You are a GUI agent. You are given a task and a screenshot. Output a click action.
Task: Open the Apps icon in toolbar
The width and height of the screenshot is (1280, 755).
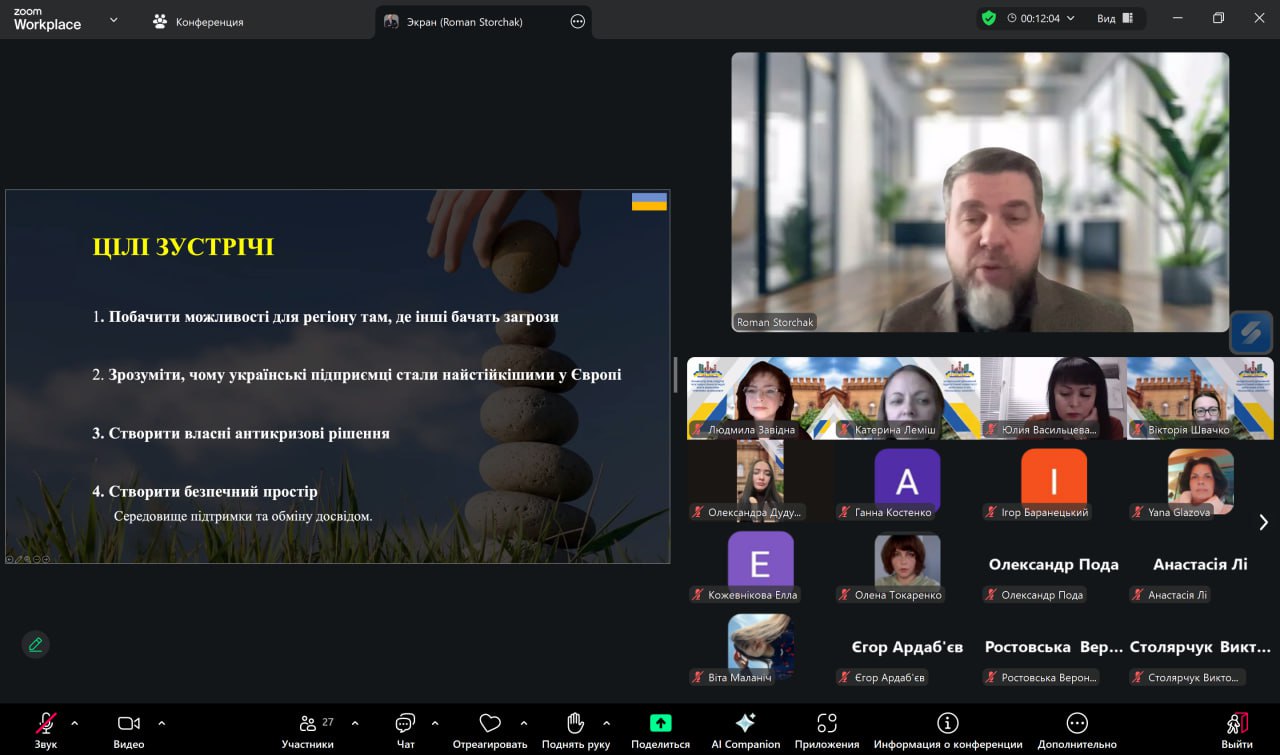tap(826, 723)
